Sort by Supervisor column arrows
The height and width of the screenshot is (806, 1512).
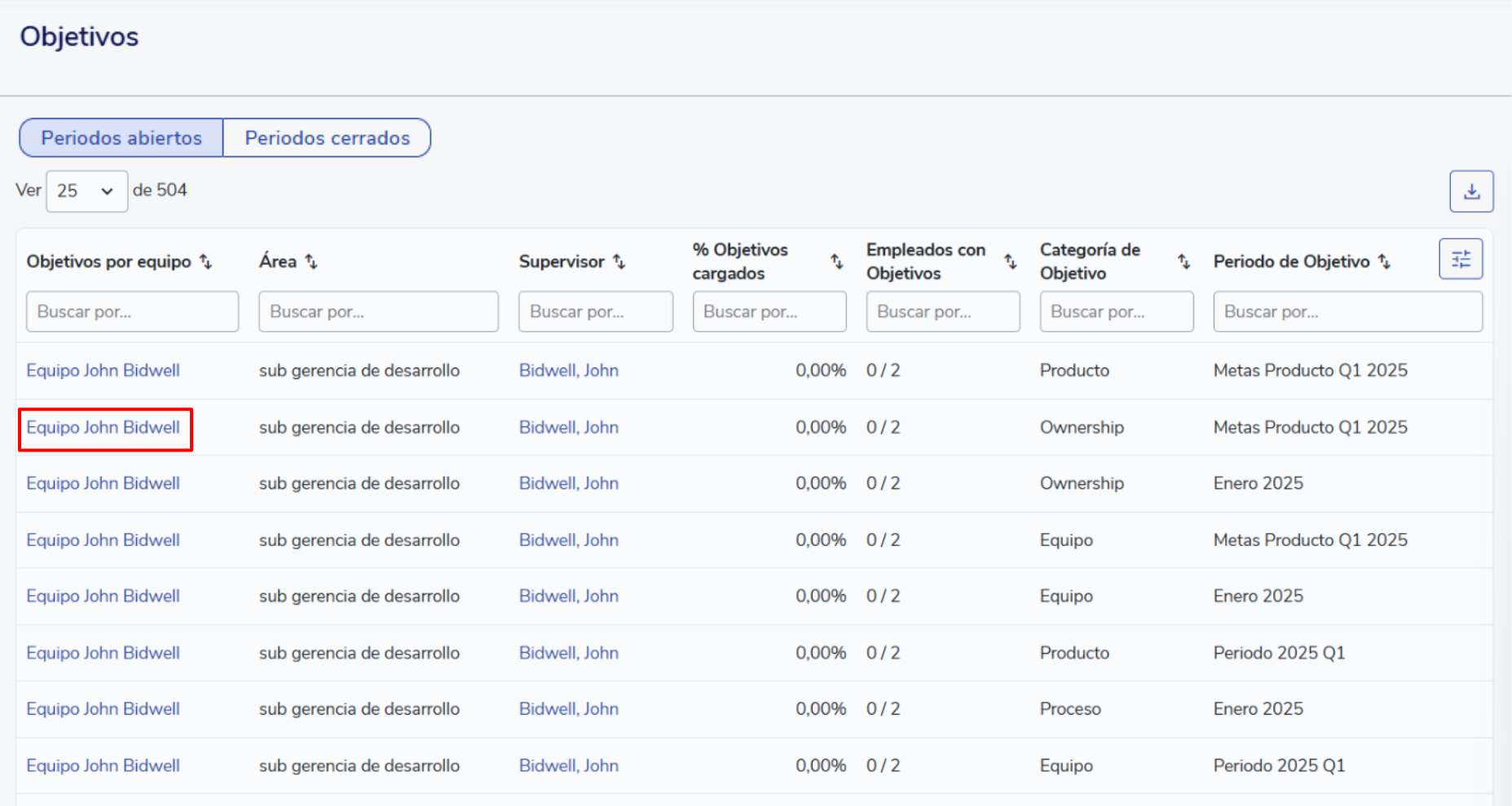619,262
